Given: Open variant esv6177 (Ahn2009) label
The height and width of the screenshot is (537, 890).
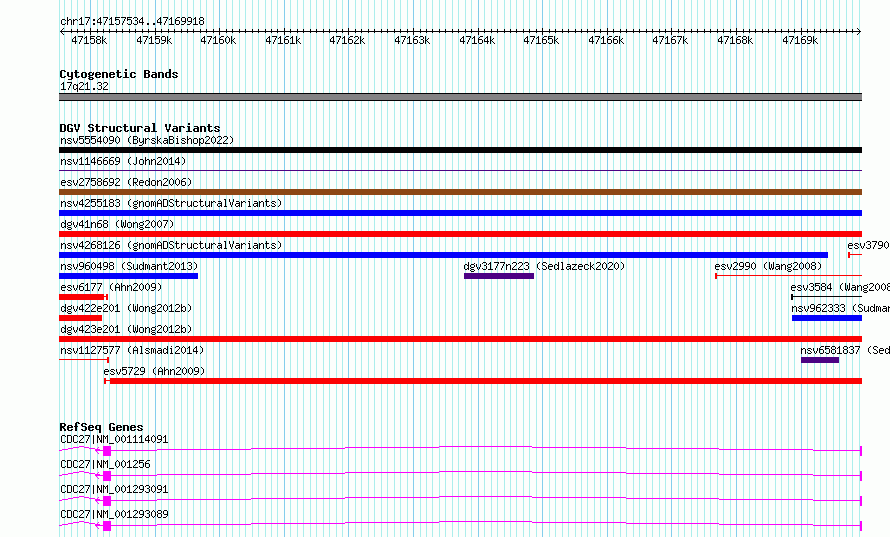Looking at the screenshot, I should click(x=111, y=287).
